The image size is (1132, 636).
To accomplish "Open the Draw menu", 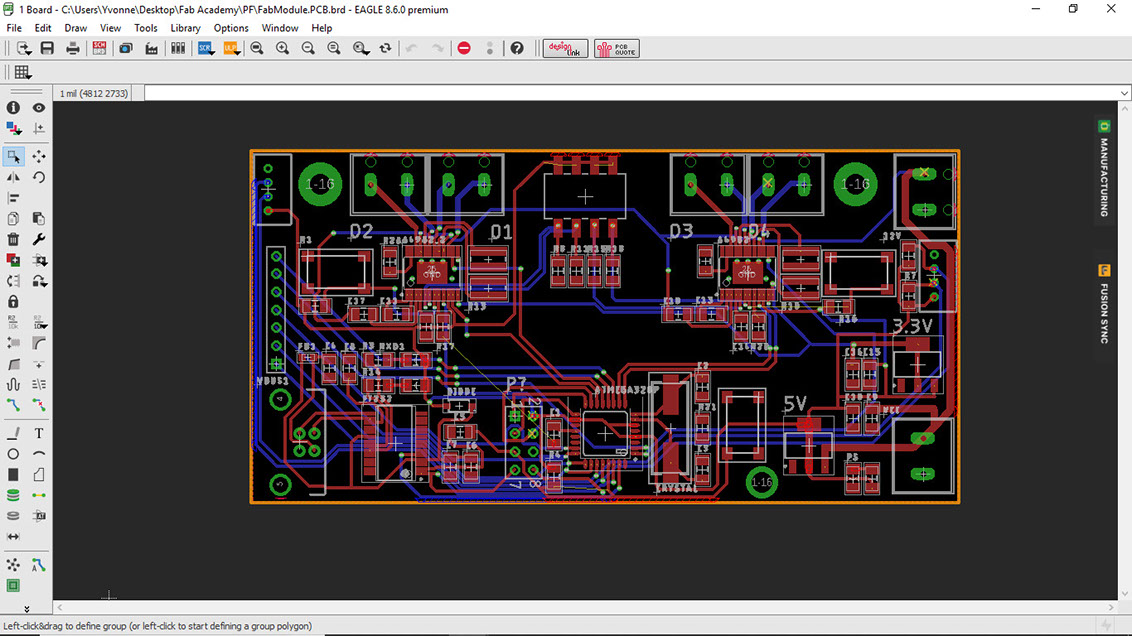I will click(x=76, y=28).
